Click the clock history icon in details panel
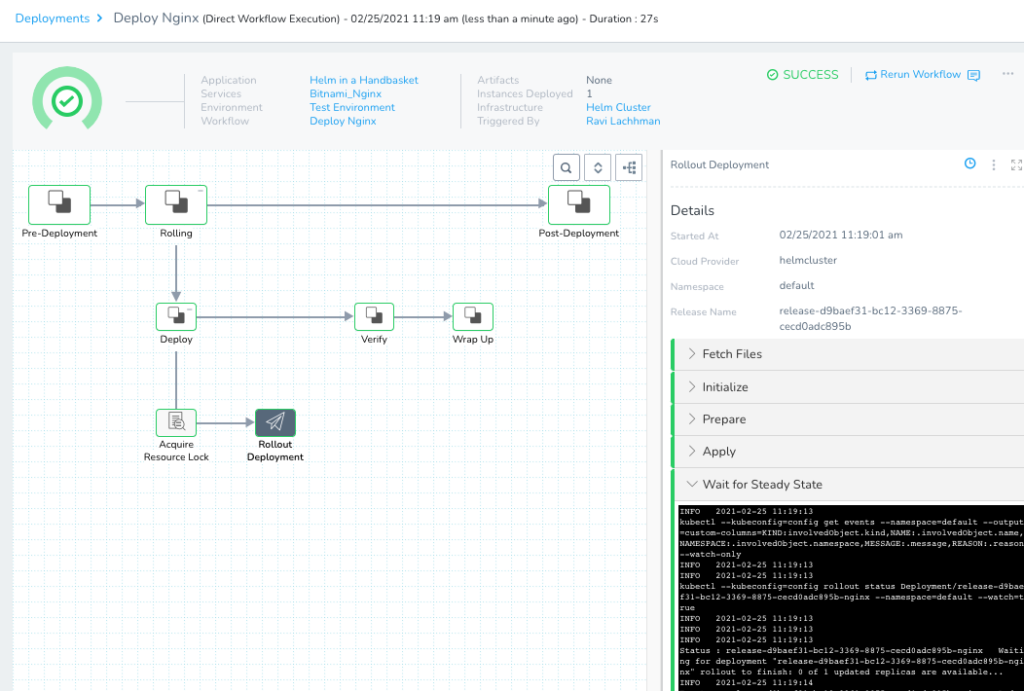This screenshot has height=691, width=1024. tap(970, 164)
